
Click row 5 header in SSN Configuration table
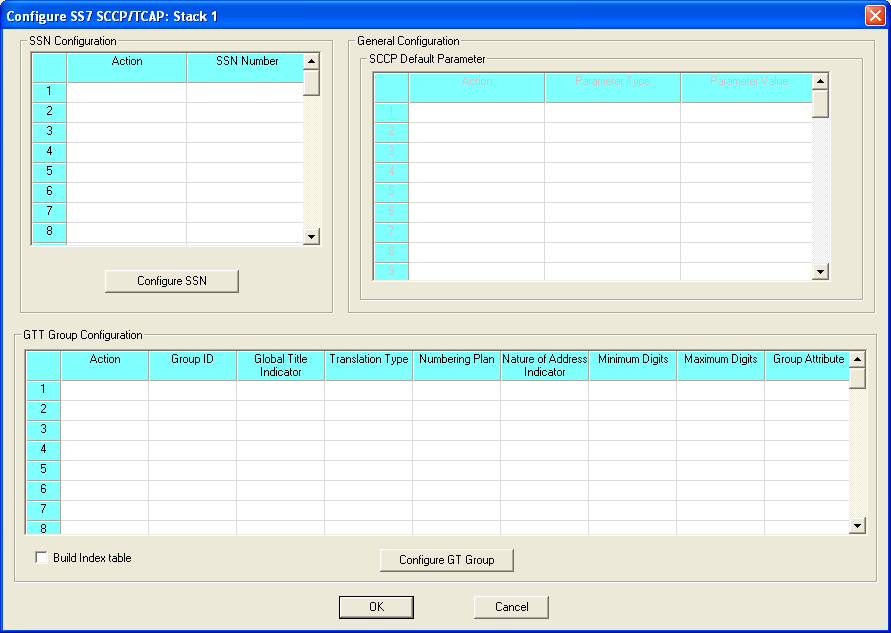point(48,171)
